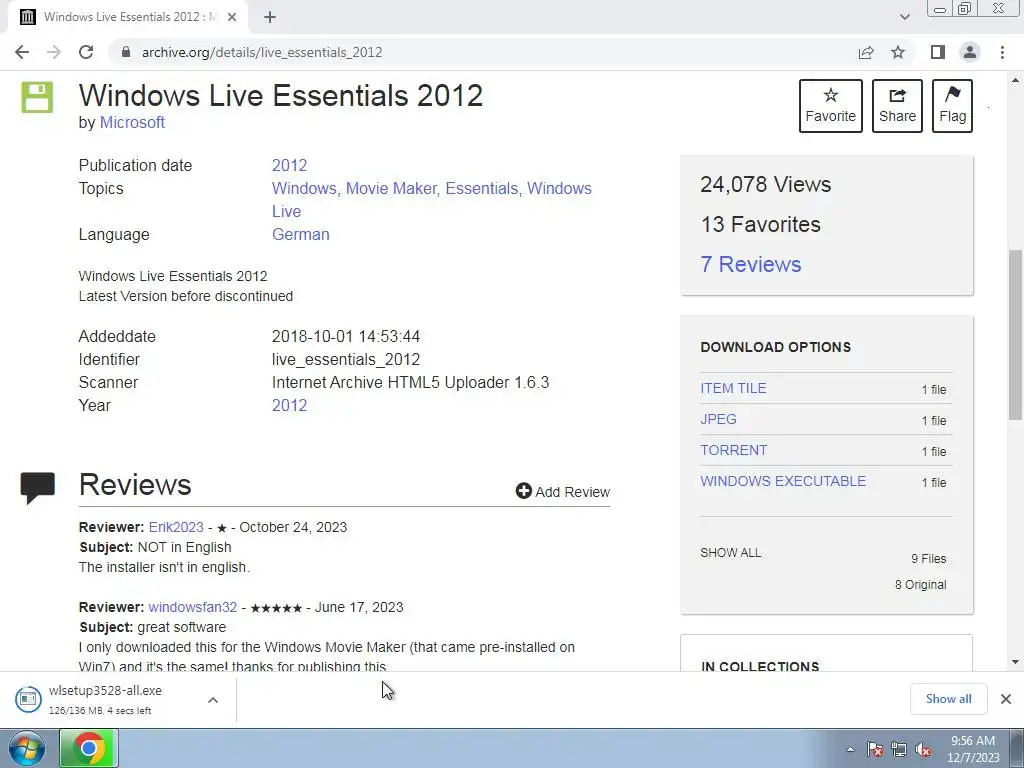1024x768 pixels.
Task: Click the taskbar clock showing 9:56 AM
Action: (x=972, y=749)
